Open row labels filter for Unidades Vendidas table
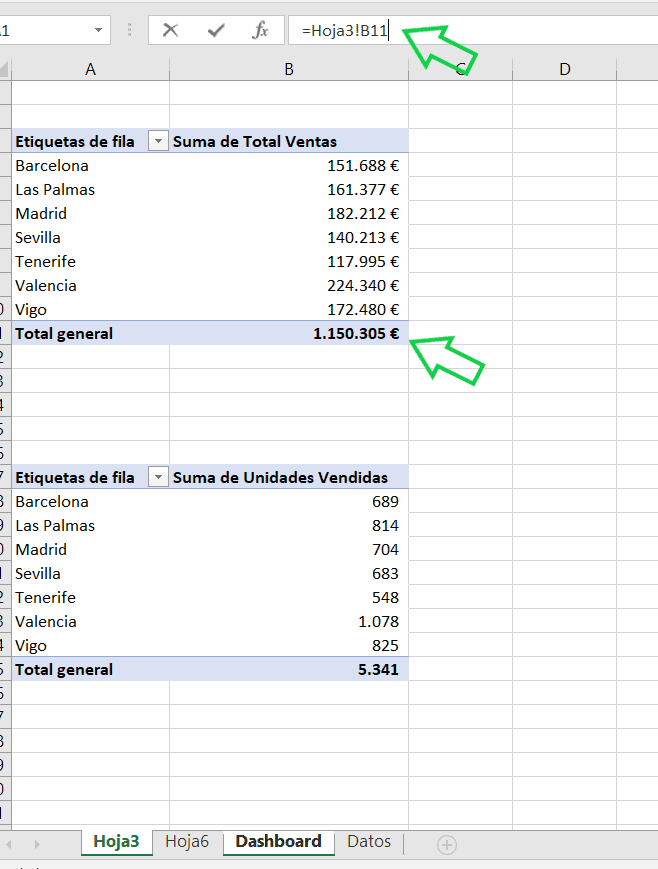 [158, 477]
